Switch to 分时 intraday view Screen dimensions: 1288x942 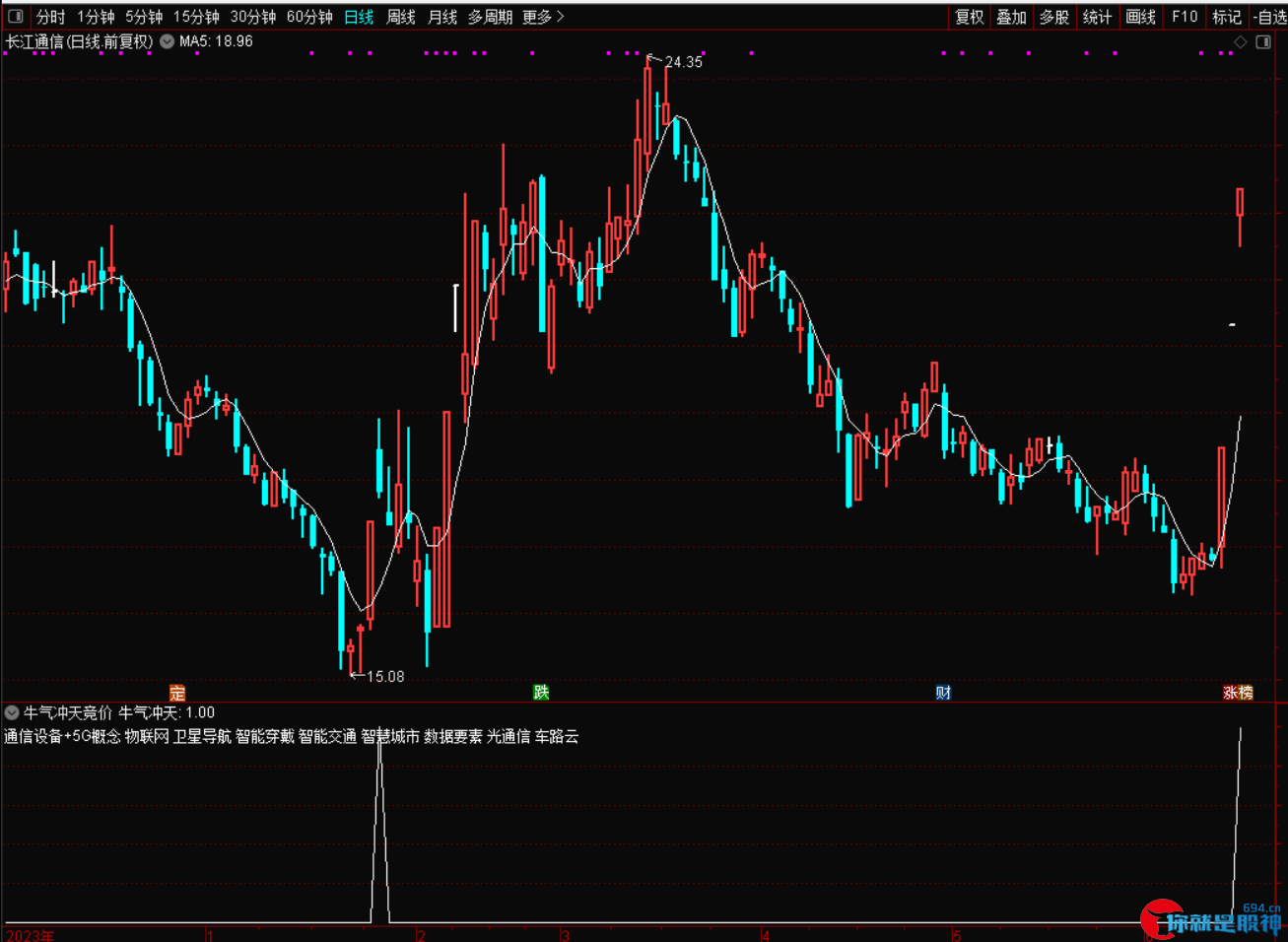pyautogui.click(x=50, y=17)
